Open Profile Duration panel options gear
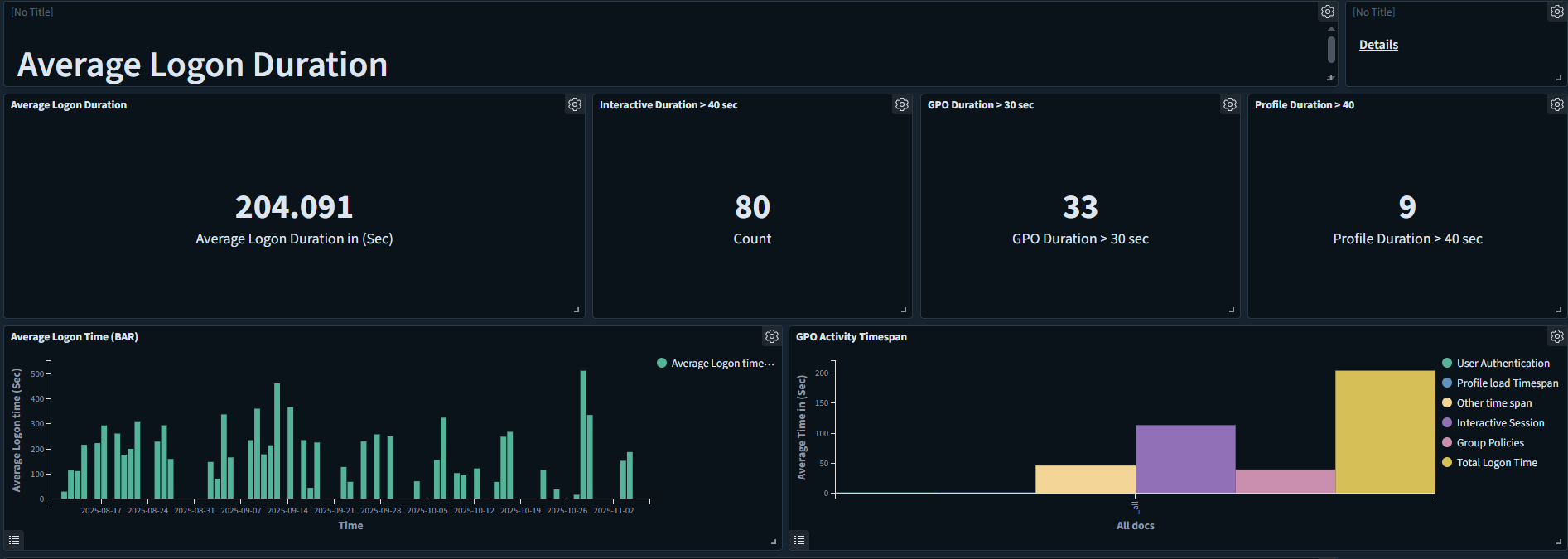 (x=1557, y=105)
